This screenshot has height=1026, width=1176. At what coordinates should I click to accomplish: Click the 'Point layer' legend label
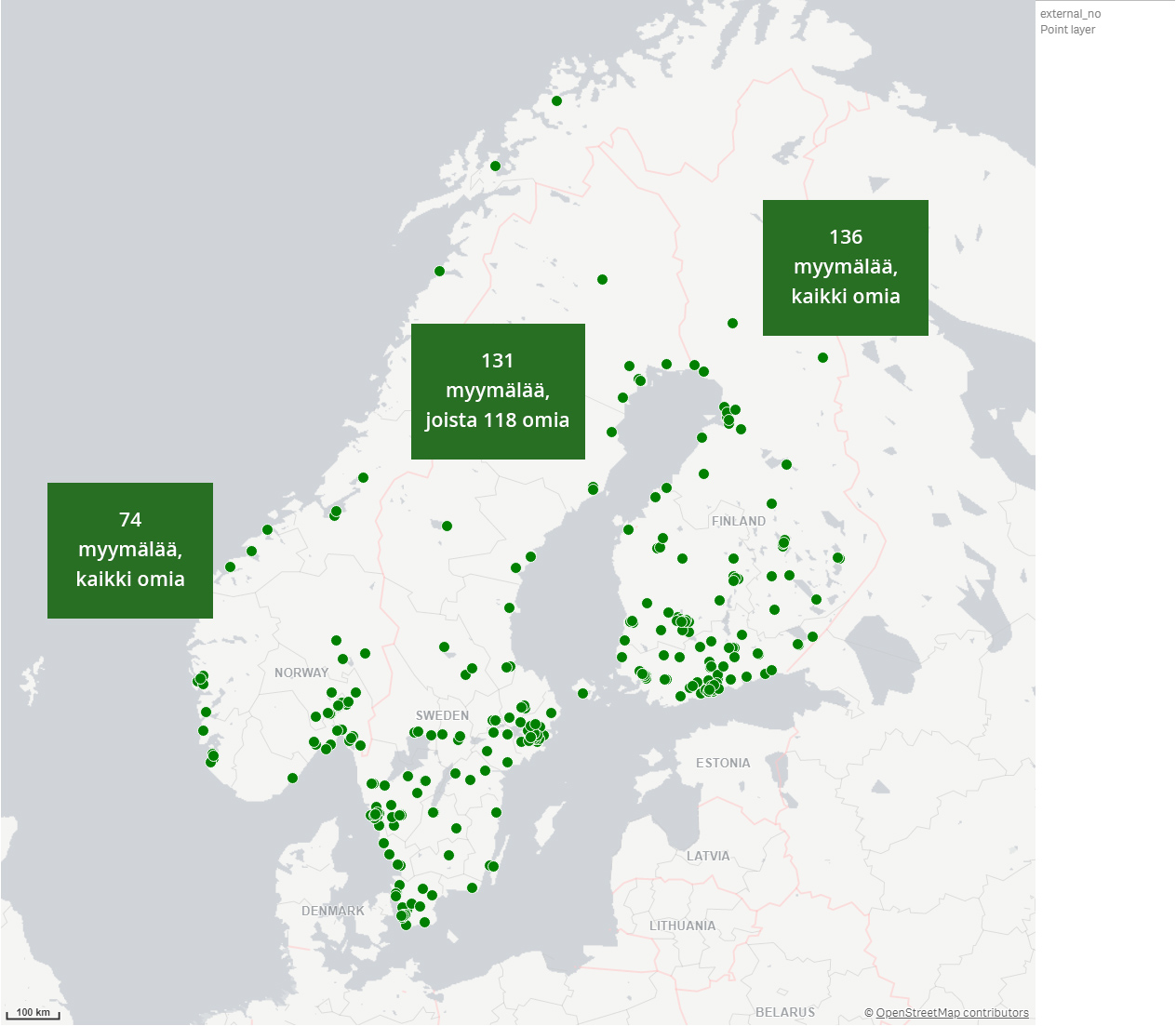click(x=1068, y=30)
